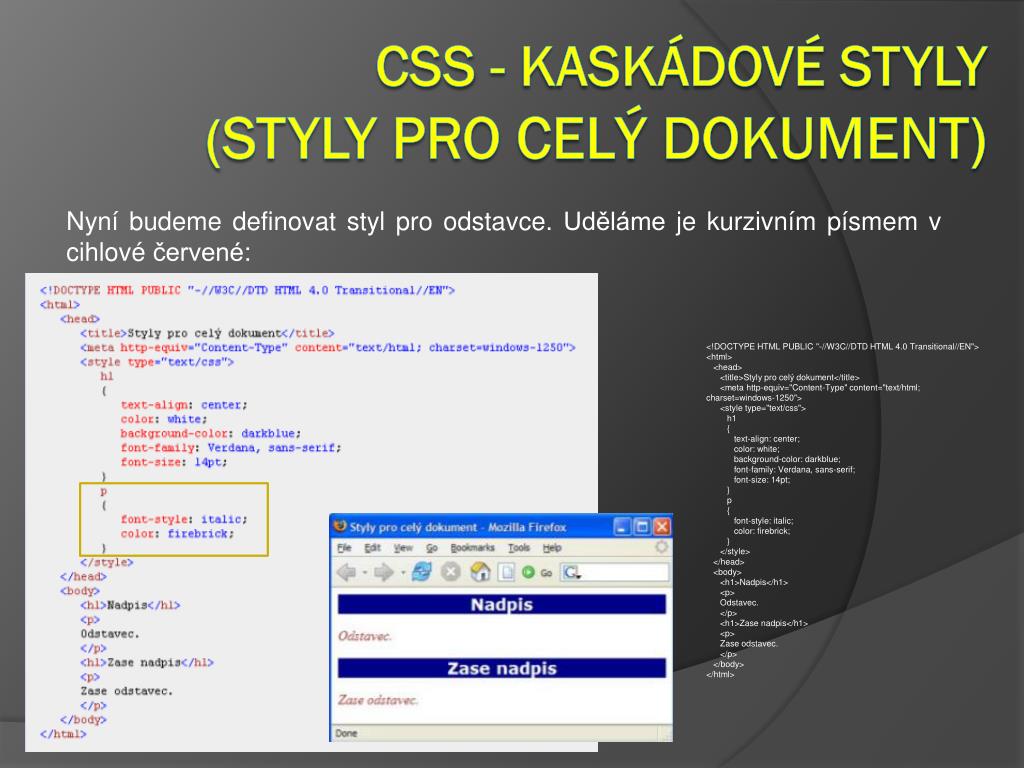
Task: Minimize the Firefox window
Action: point(622,526)
